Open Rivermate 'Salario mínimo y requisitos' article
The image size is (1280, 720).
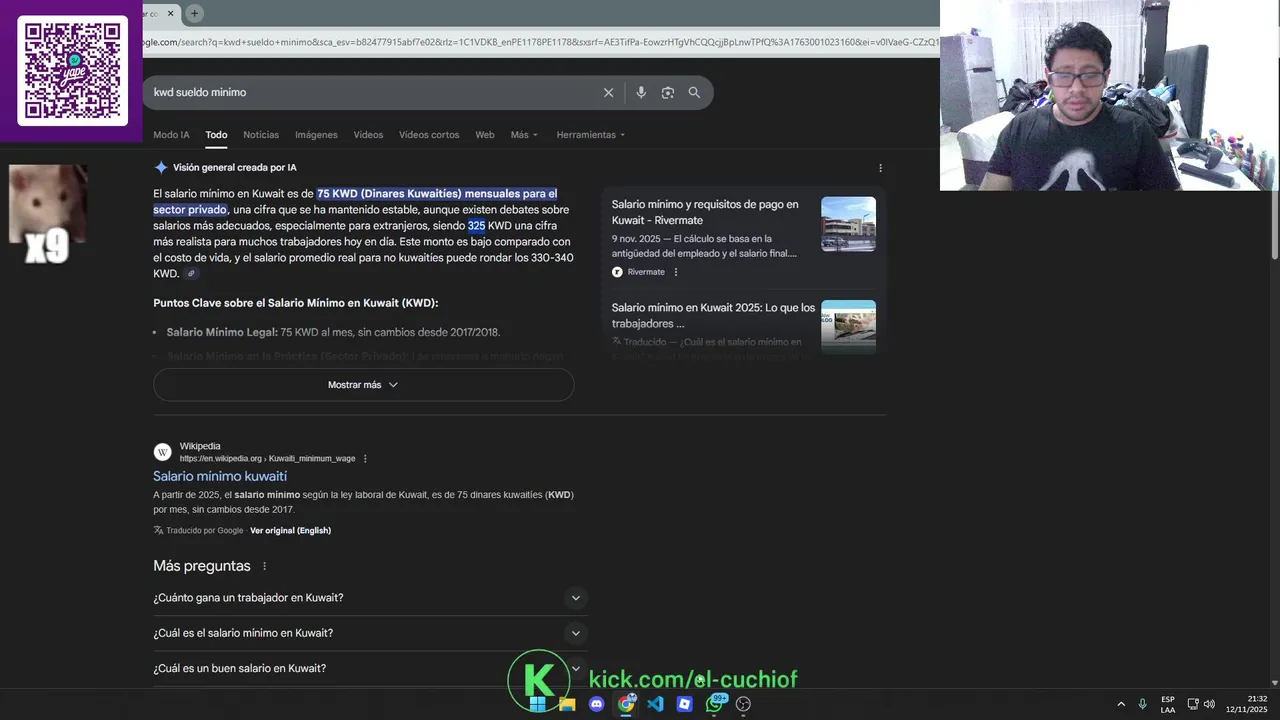pyautogui.click(x=705, y=212)
